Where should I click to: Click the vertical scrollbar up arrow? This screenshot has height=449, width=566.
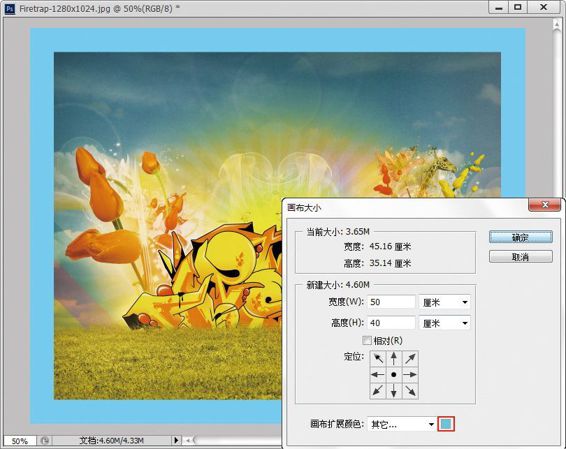[x=556, y=25]
